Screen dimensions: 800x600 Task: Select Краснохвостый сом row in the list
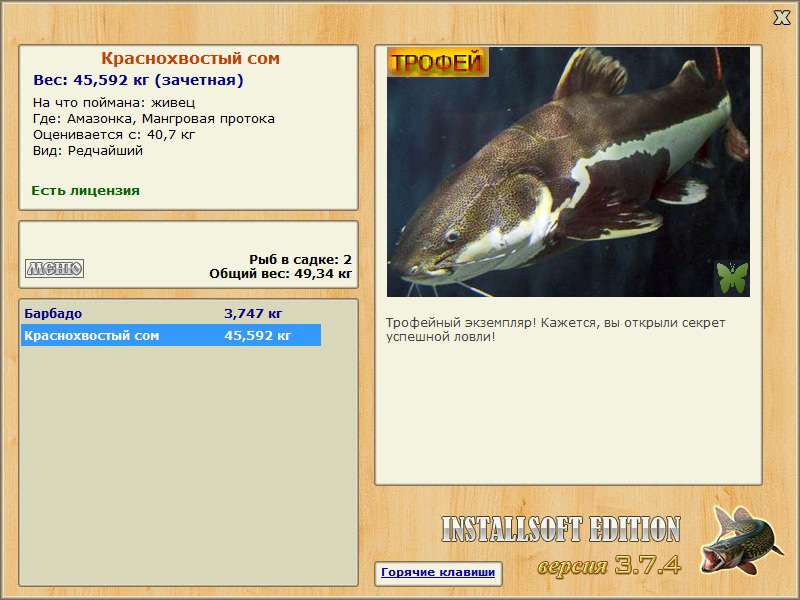[x=171, y=335]
